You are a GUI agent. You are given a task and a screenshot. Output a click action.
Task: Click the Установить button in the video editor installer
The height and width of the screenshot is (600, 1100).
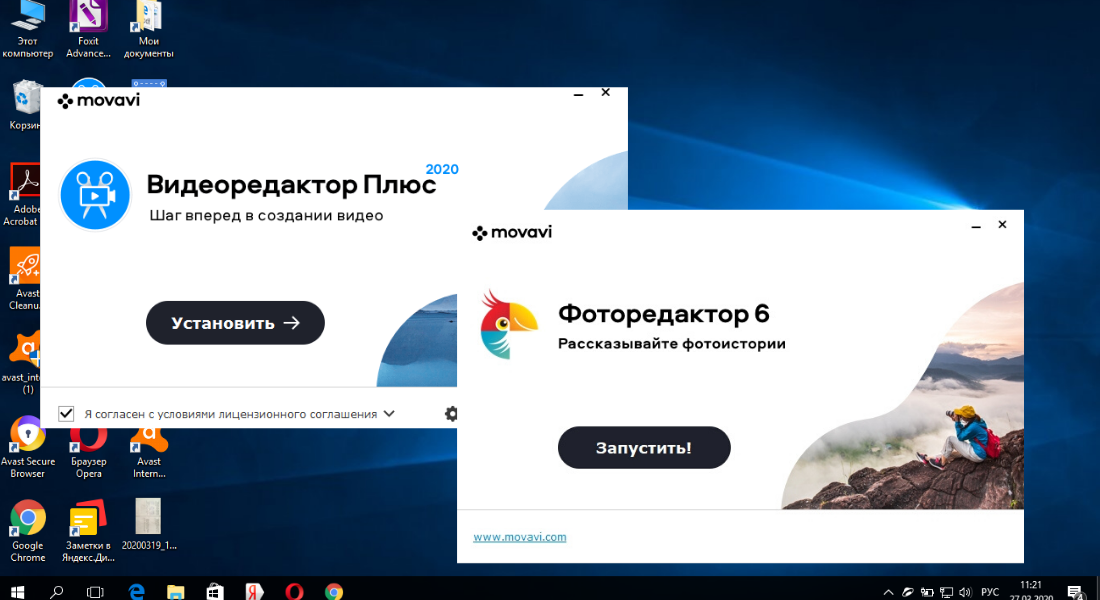(x=235, y=323)
